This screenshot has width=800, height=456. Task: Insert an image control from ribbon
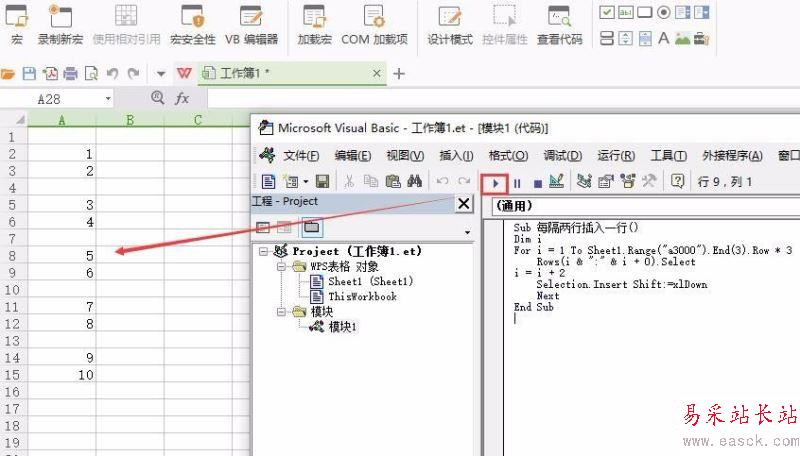[x=682, y=38]
